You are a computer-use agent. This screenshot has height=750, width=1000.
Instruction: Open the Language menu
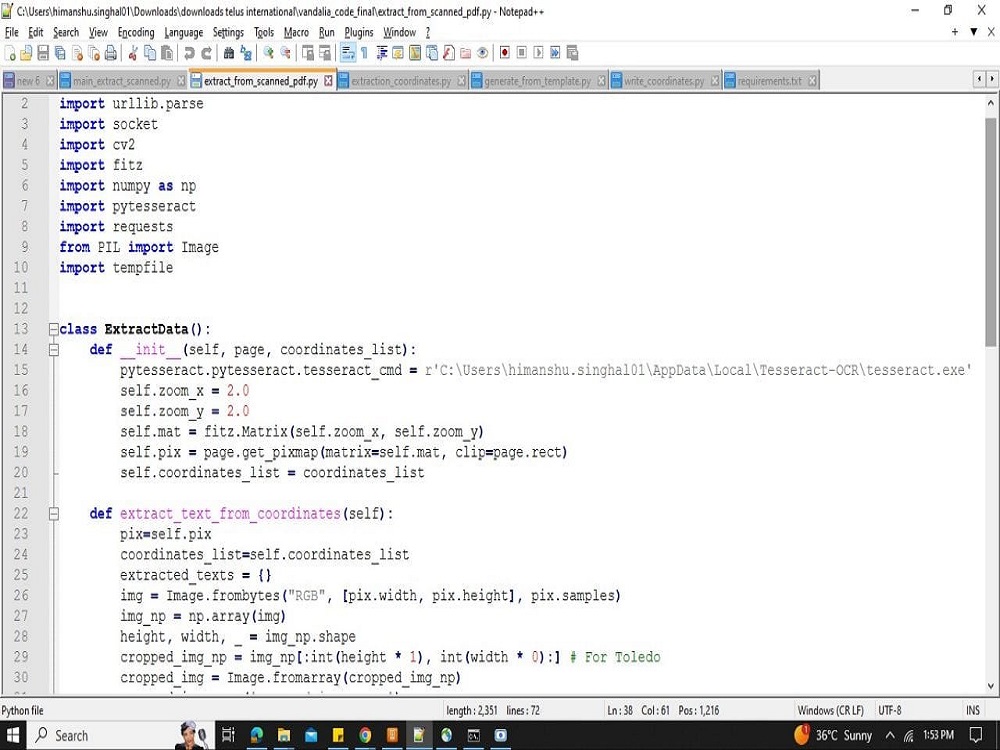(184, 33)
